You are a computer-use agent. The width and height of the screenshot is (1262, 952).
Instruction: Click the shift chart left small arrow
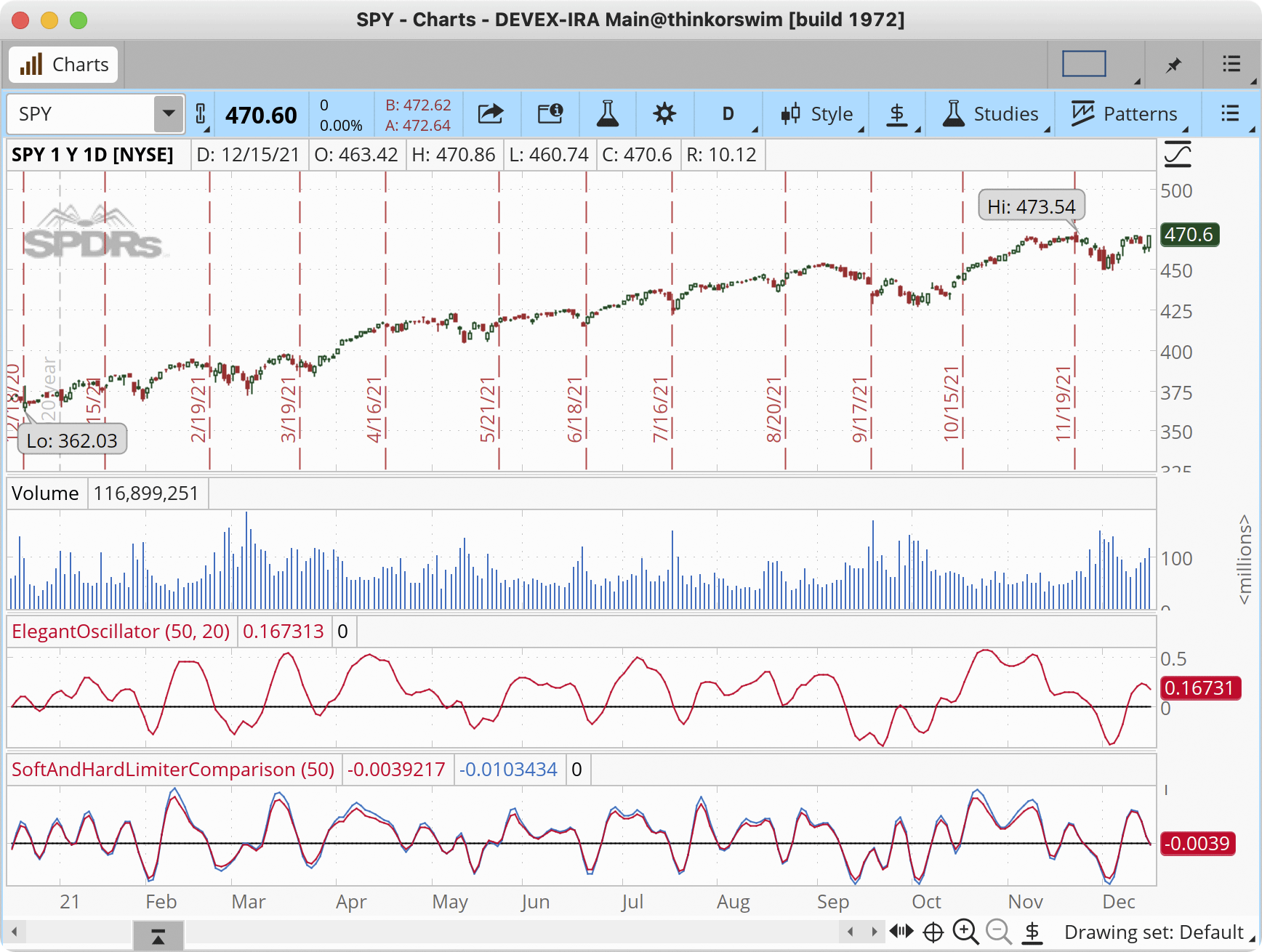(x=850, y=932)
